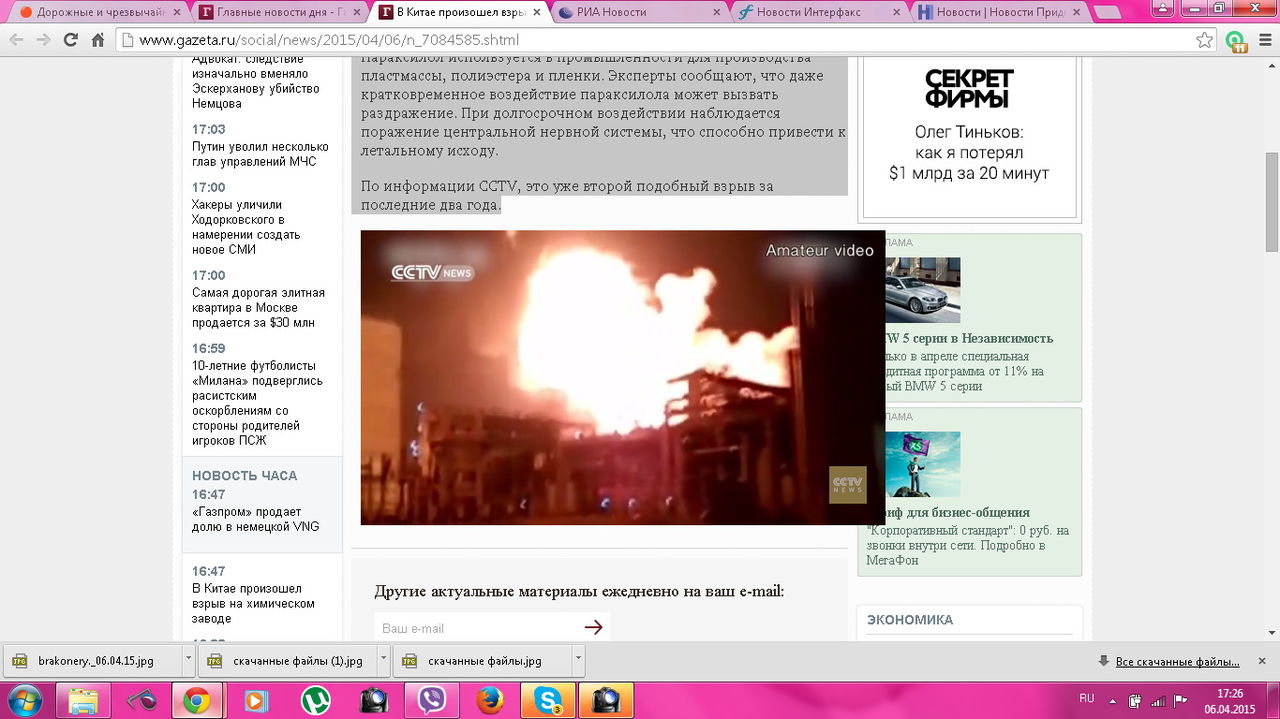Image resolution: width=1280 pixels, height=719 pixels.
Task: Open downloaded file скачанные файлы.jpg
Action: pyautogui.click(x=482, y=661)
